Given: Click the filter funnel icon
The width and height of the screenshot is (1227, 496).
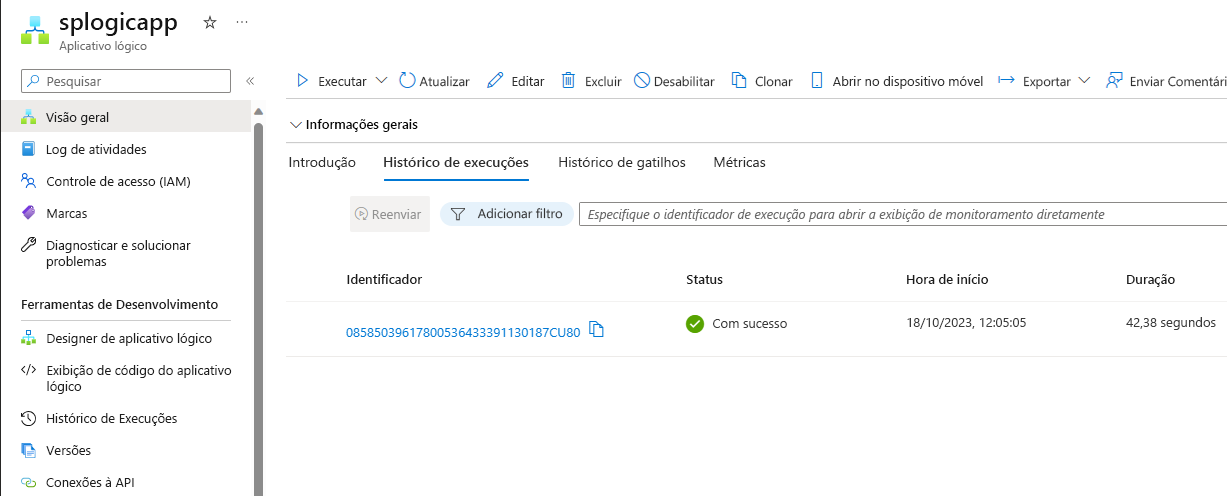Looking at the screenshot, I should point(458,214).
